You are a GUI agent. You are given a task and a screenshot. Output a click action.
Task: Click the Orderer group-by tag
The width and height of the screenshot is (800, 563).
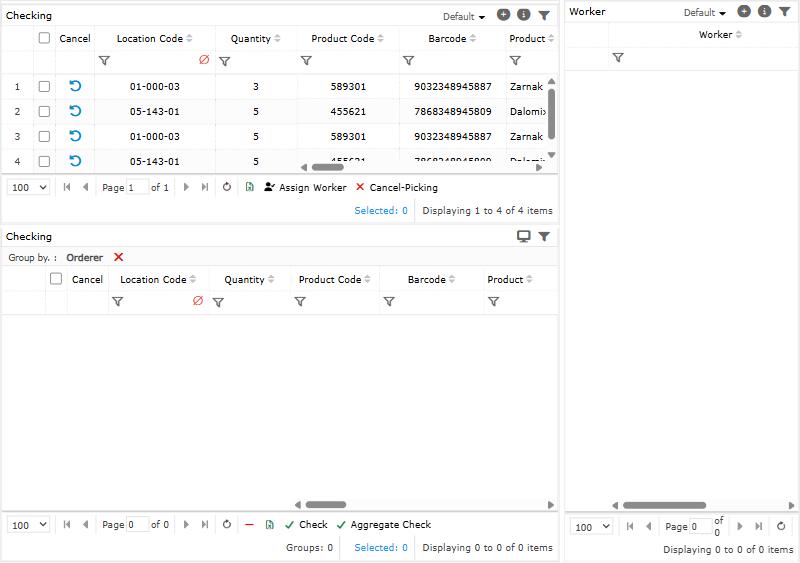(x=85, y=257)
